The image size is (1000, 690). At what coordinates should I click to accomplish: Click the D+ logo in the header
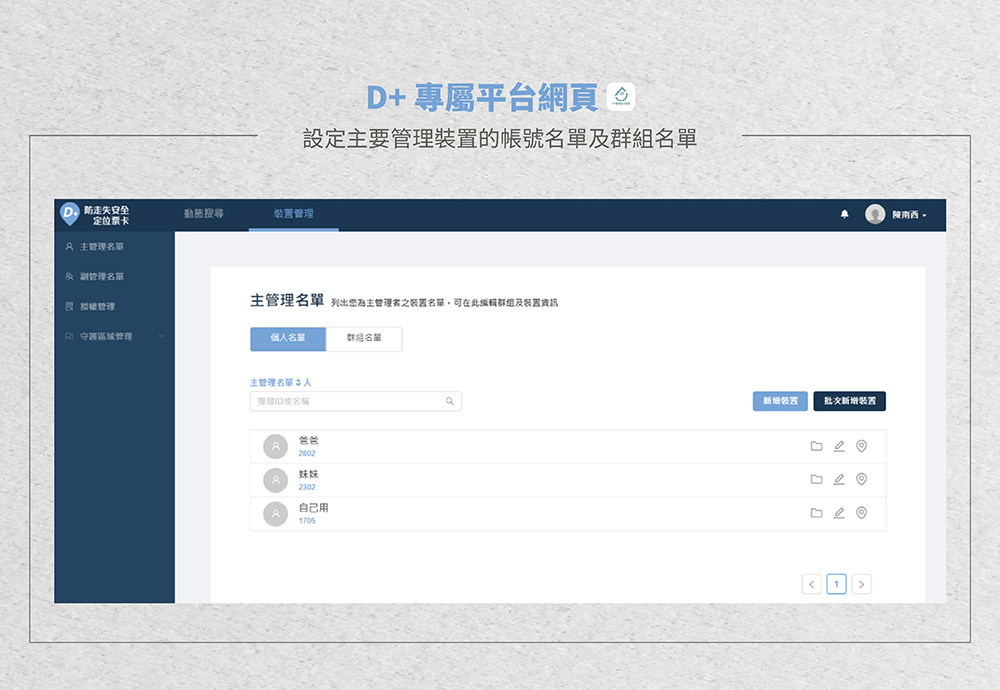pos(70,214)
